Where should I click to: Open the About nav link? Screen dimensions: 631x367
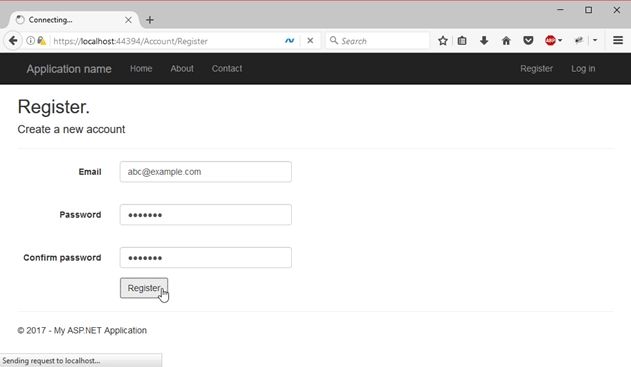point(182,69)
